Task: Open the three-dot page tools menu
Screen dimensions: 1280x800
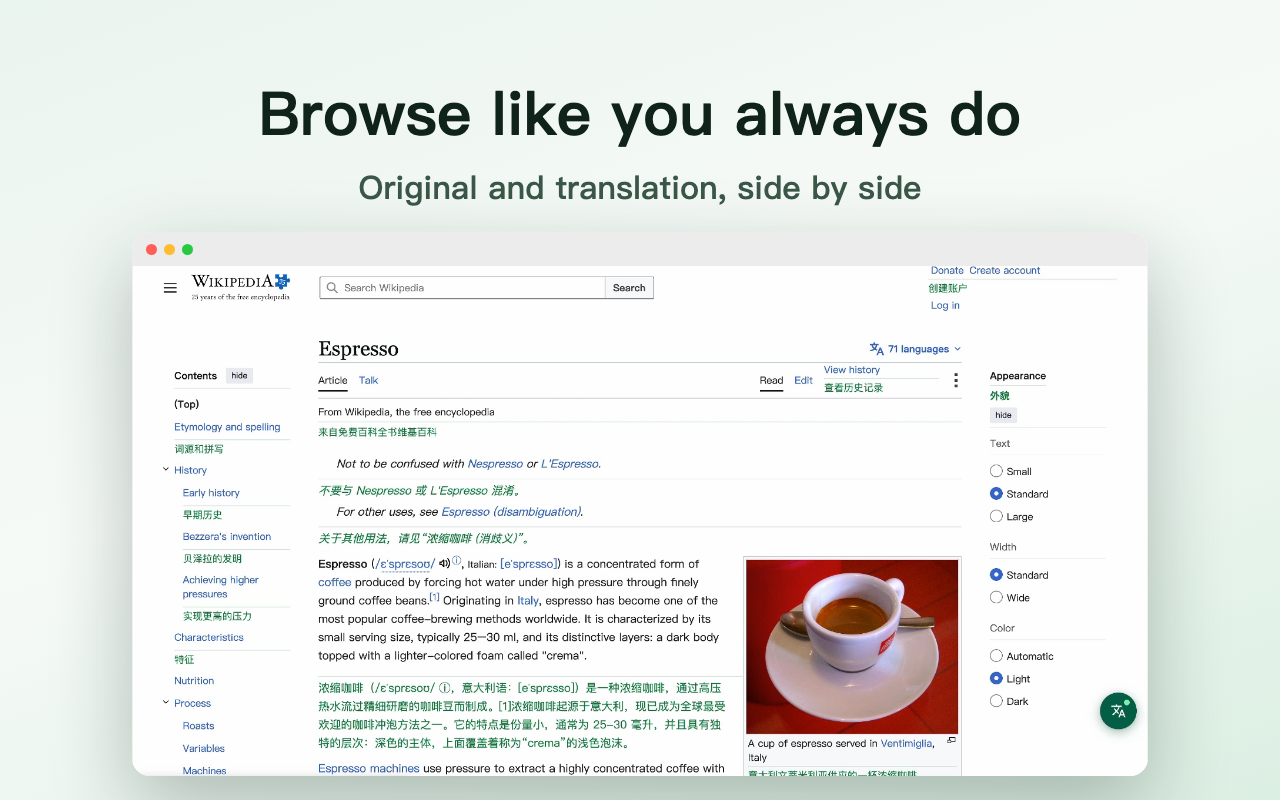Action: pos(956,380)
